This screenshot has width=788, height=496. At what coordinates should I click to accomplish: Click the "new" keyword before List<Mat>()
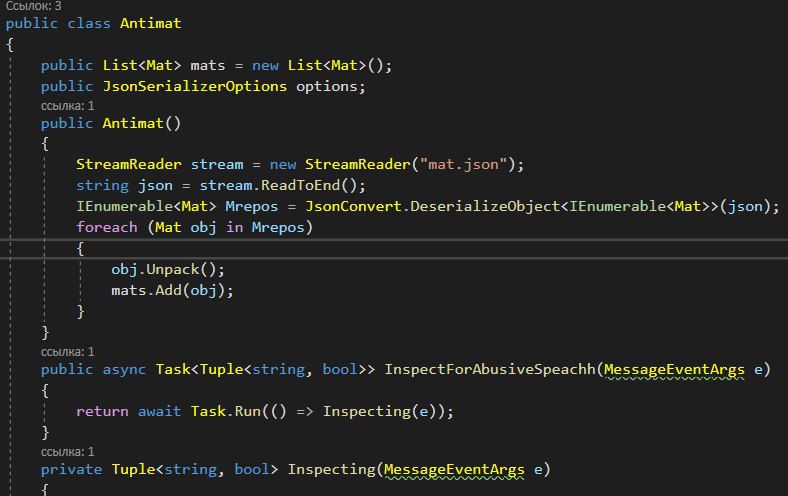pos(265,65)
